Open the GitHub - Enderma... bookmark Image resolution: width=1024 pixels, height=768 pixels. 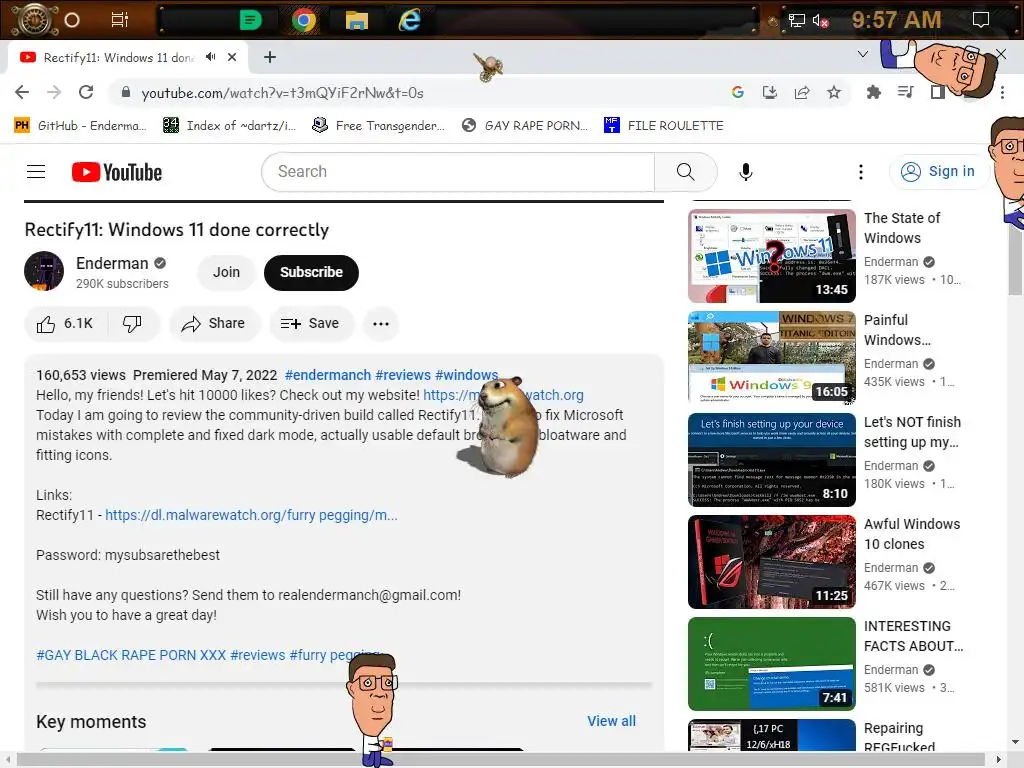coord(80,125)
